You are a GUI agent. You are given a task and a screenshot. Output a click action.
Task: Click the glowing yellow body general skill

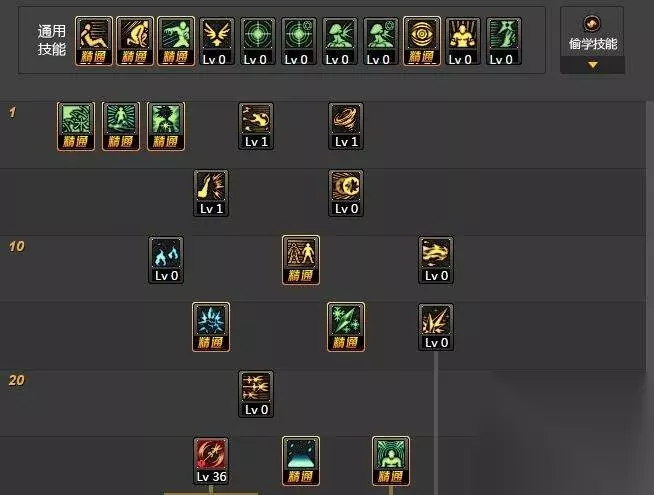(463, 41)
